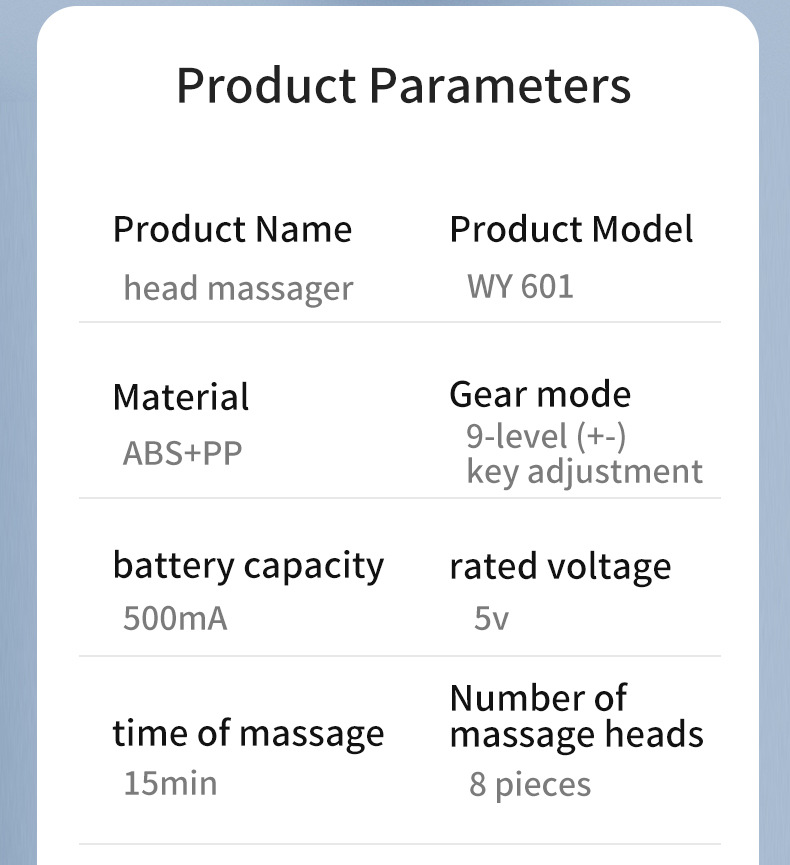Click the divider line beneath battery capacity row

[x=399, y=656]
